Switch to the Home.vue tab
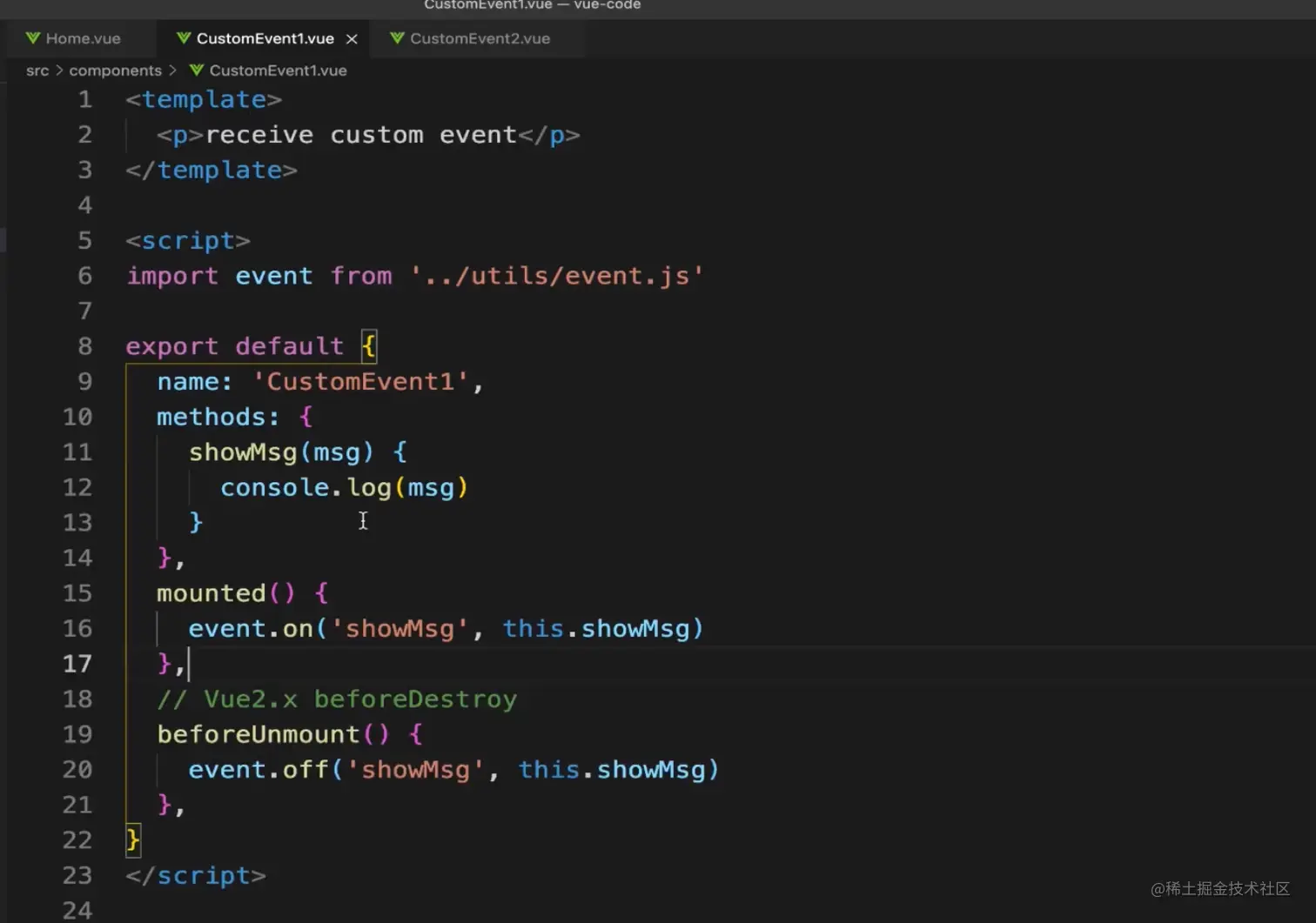This screenshot has height=923, width=1316. point(74,38)
